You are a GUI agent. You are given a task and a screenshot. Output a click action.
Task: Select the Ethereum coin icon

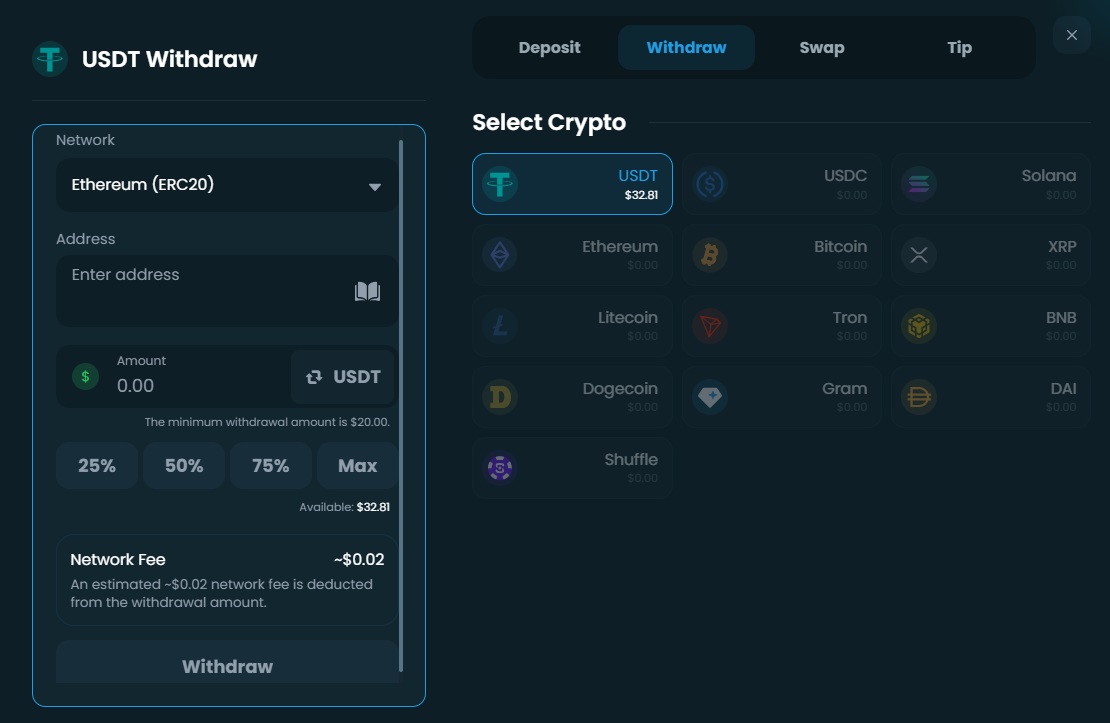coord(500,255)
